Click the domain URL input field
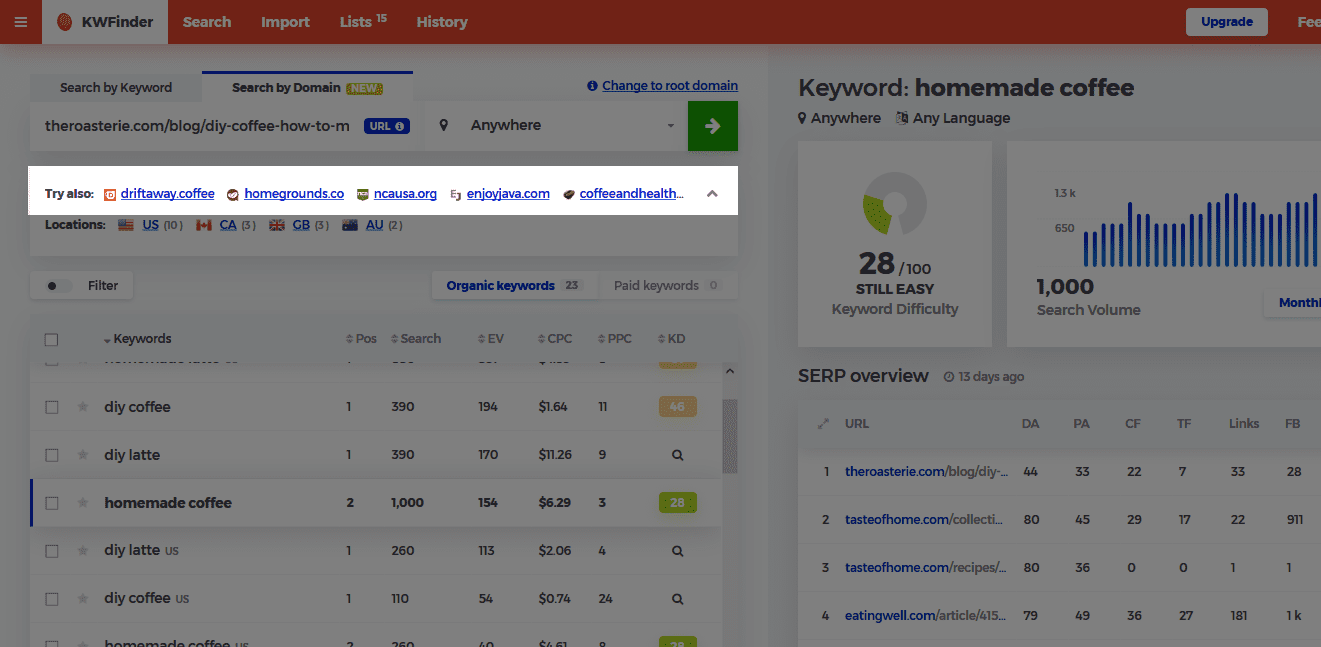This screenshot has width=1321, height=647. click(197, 126)
